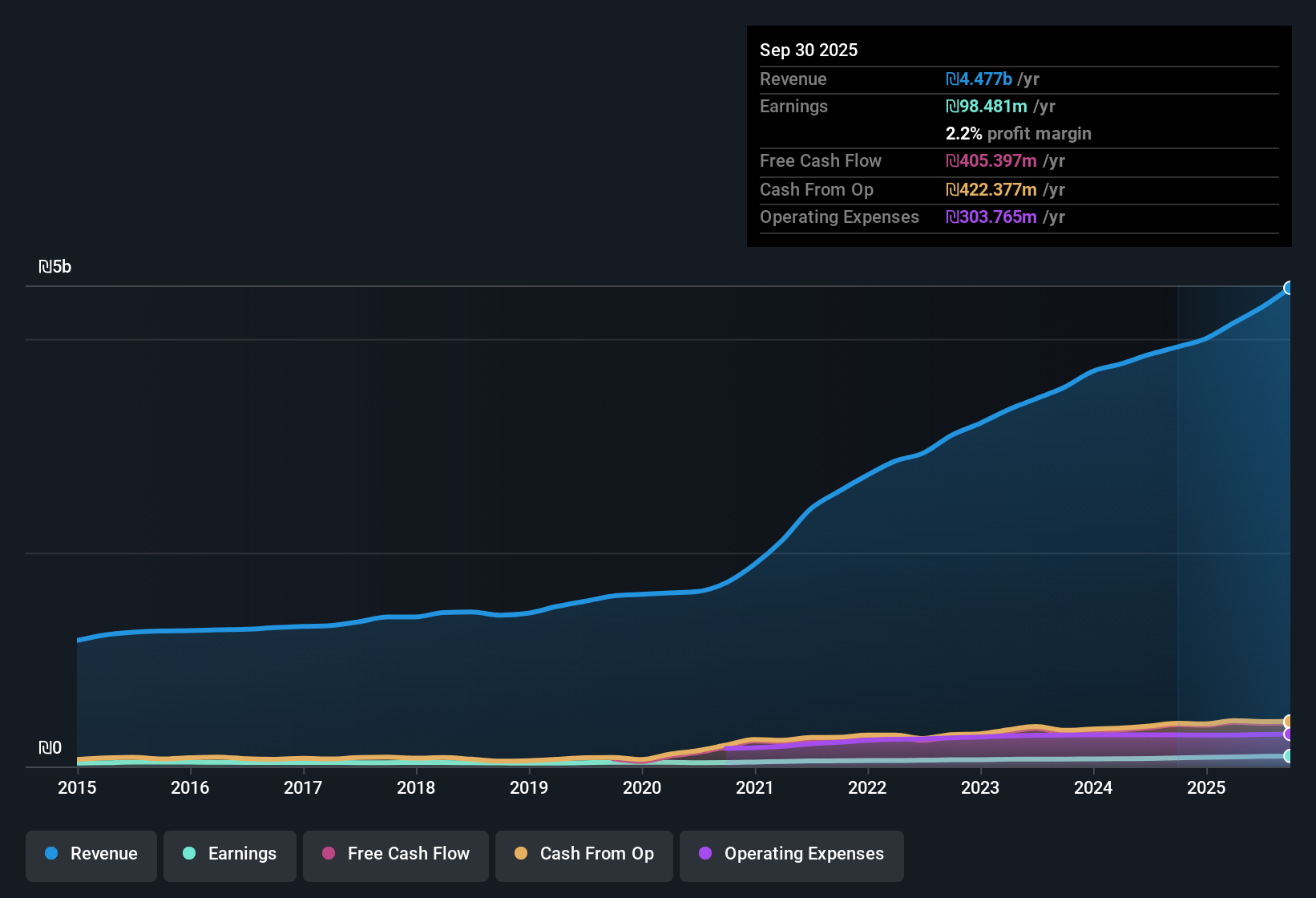
Task: Hide the Earnings series via its legend entry
Action: coord(230,854)
